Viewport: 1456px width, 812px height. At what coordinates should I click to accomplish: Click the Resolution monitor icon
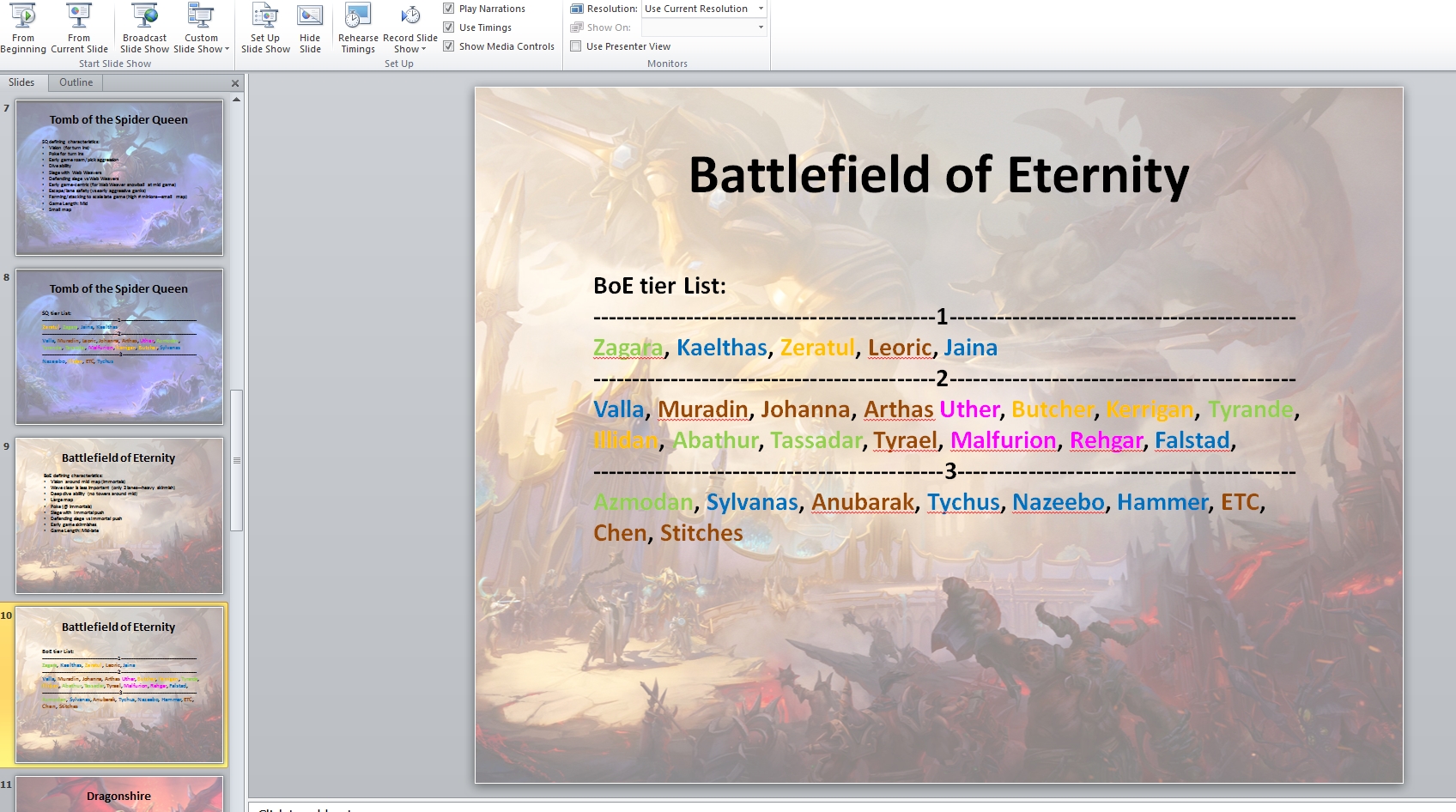coord(577,9)
